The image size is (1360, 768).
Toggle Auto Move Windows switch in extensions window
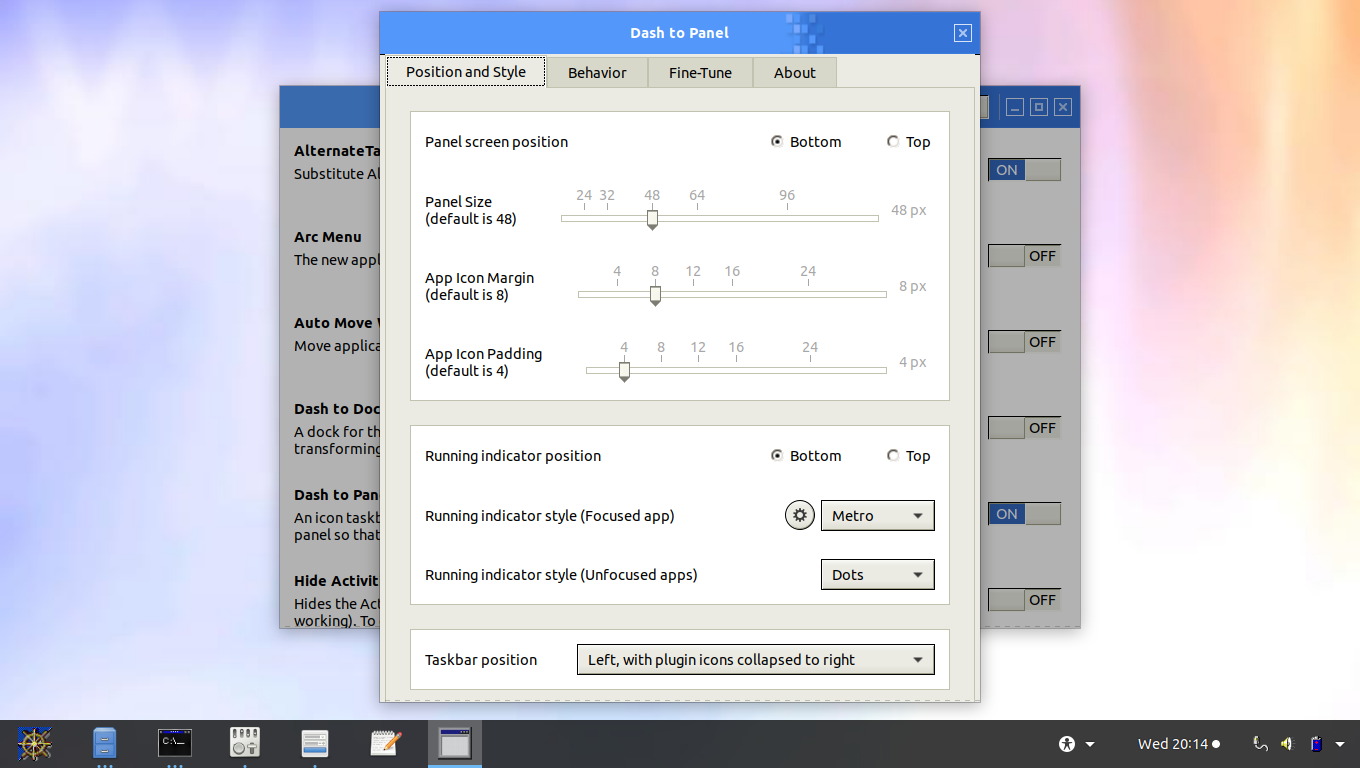1024,342
